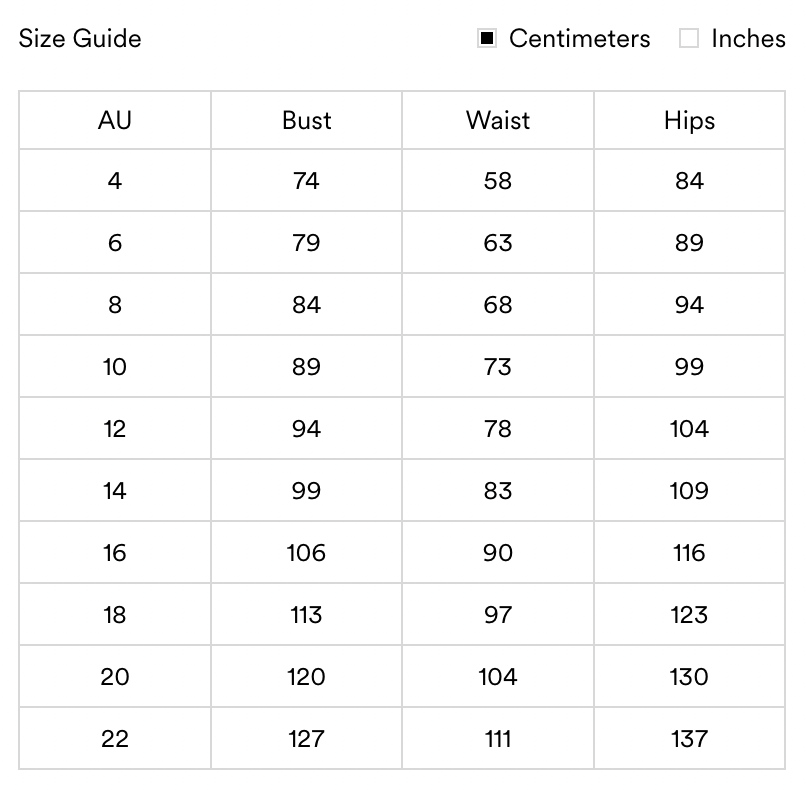Select the Centimeters unit checkbox
Screen dimensions: 806x792
(487, 39)
